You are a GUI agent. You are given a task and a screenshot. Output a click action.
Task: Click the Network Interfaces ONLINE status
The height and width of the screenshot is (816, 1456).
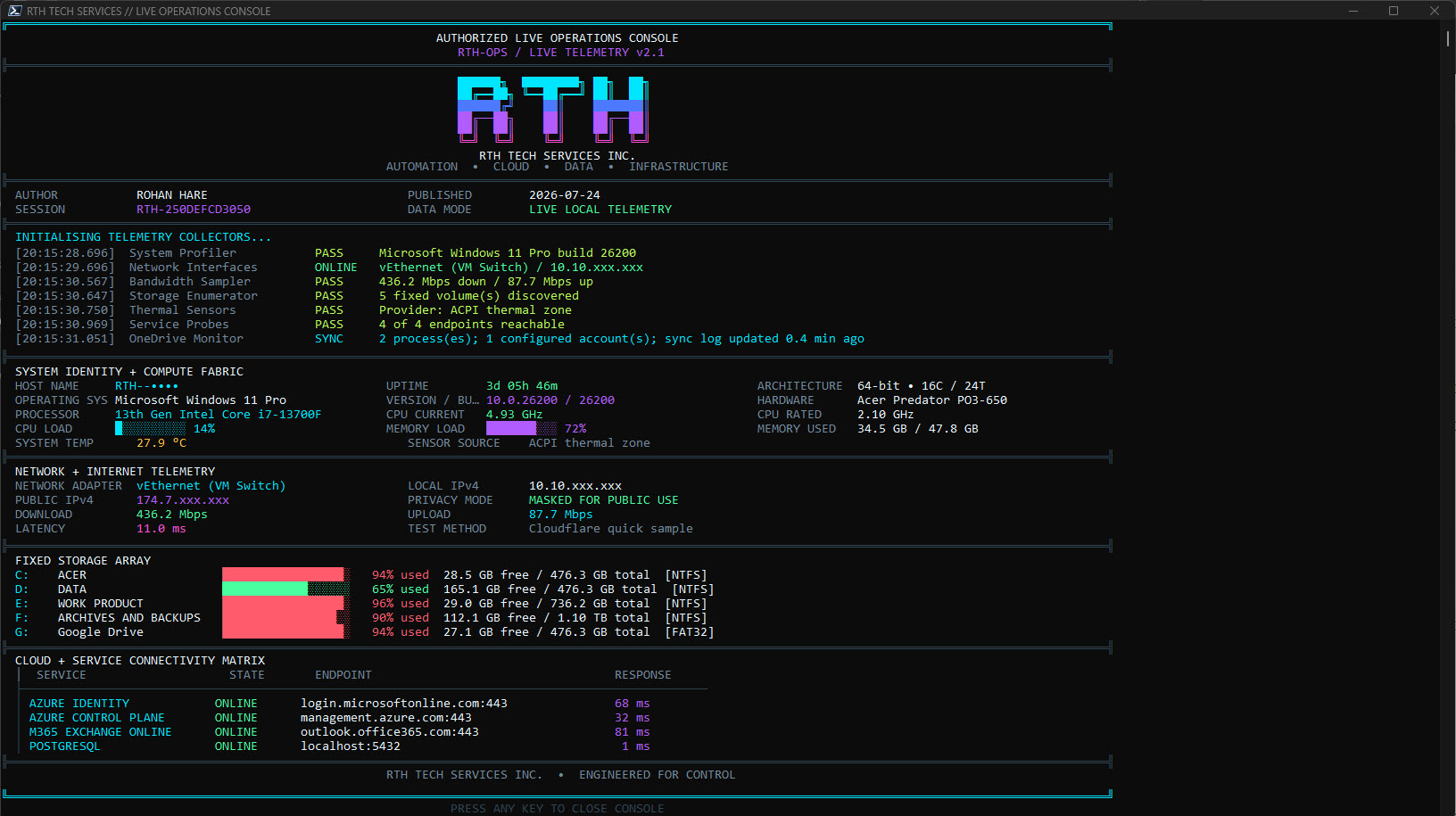pos(336,268)
